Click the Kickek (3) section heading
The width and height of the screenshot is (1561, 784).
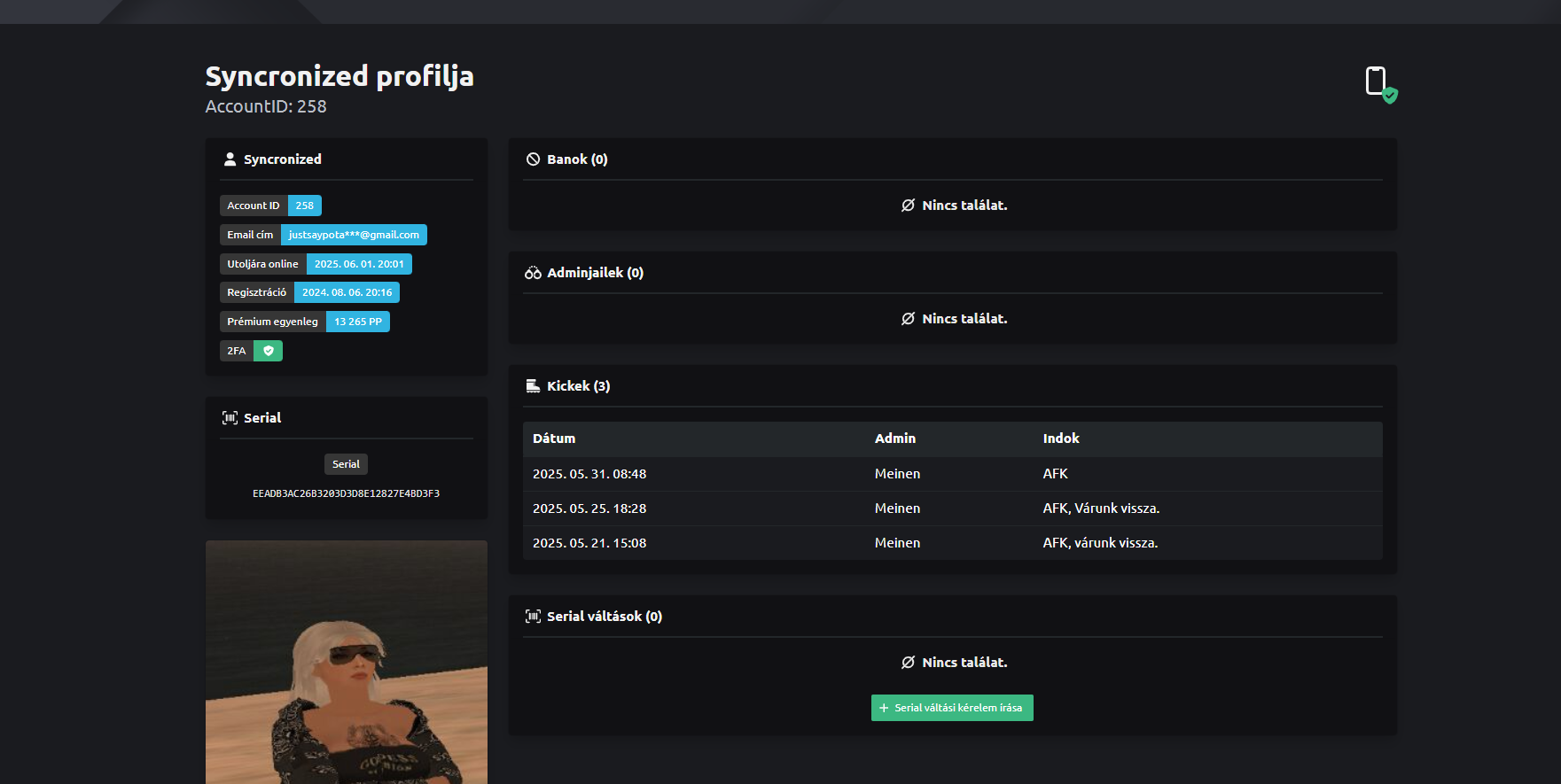pos(578,386)
